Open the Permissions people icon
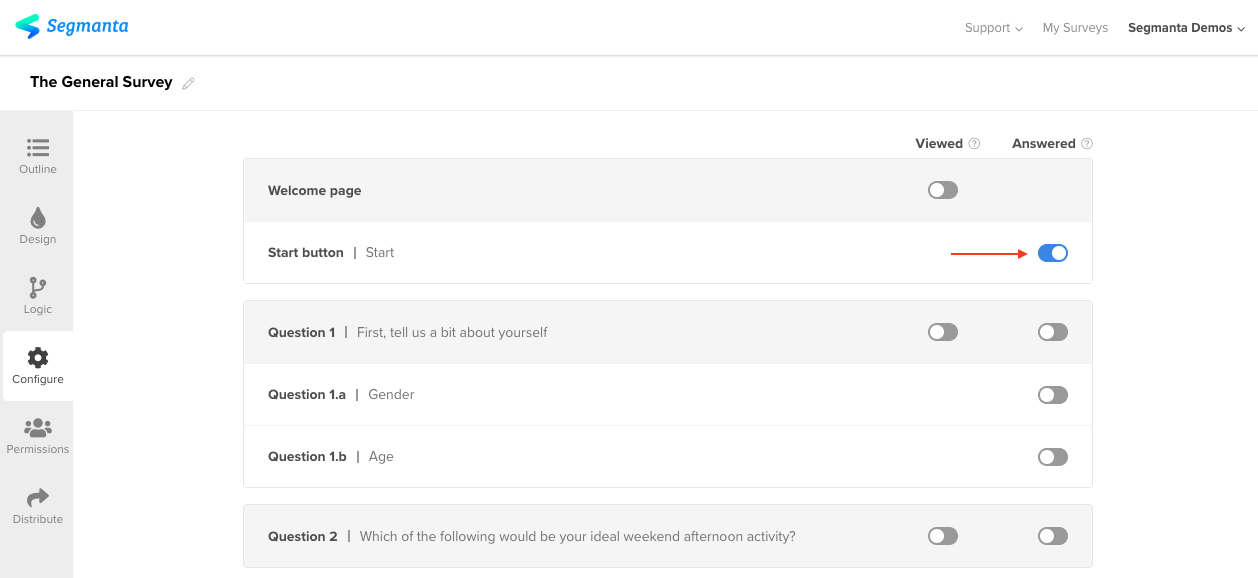The image size is (1258, 578). click(x=38, y=428)
